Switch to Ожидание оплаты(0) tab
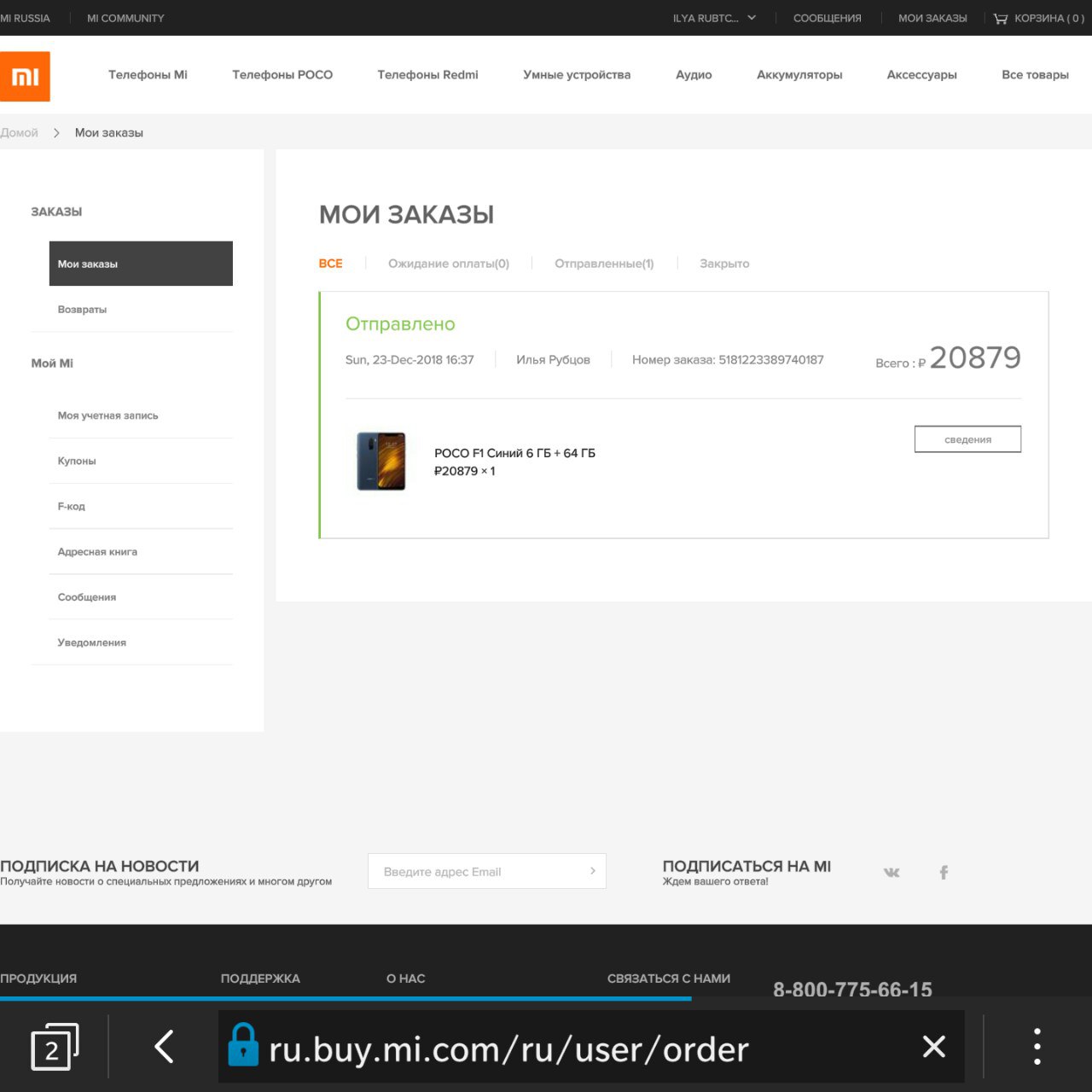Screen dimensions: 1092x1092 click(x=449, y=264)
